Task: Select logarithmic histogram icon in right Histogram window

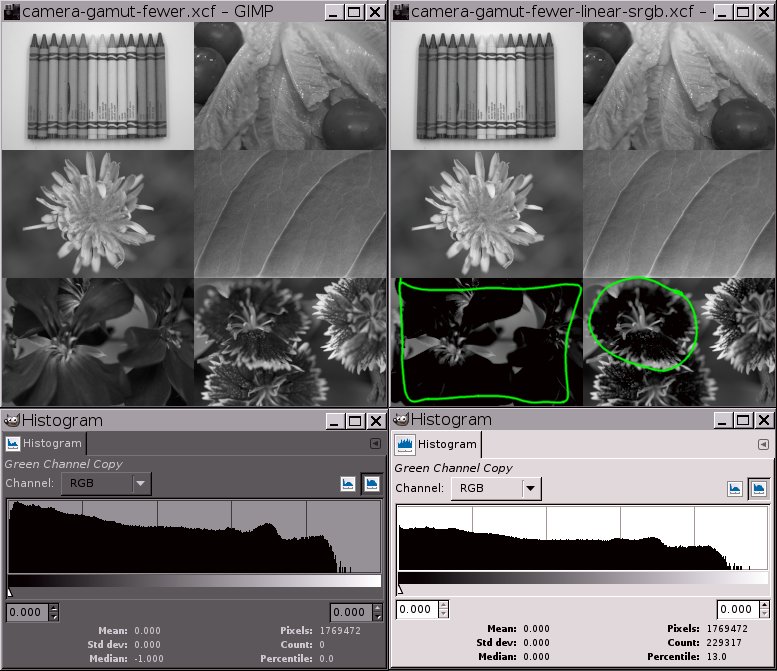Action: [x=759, y=489]
